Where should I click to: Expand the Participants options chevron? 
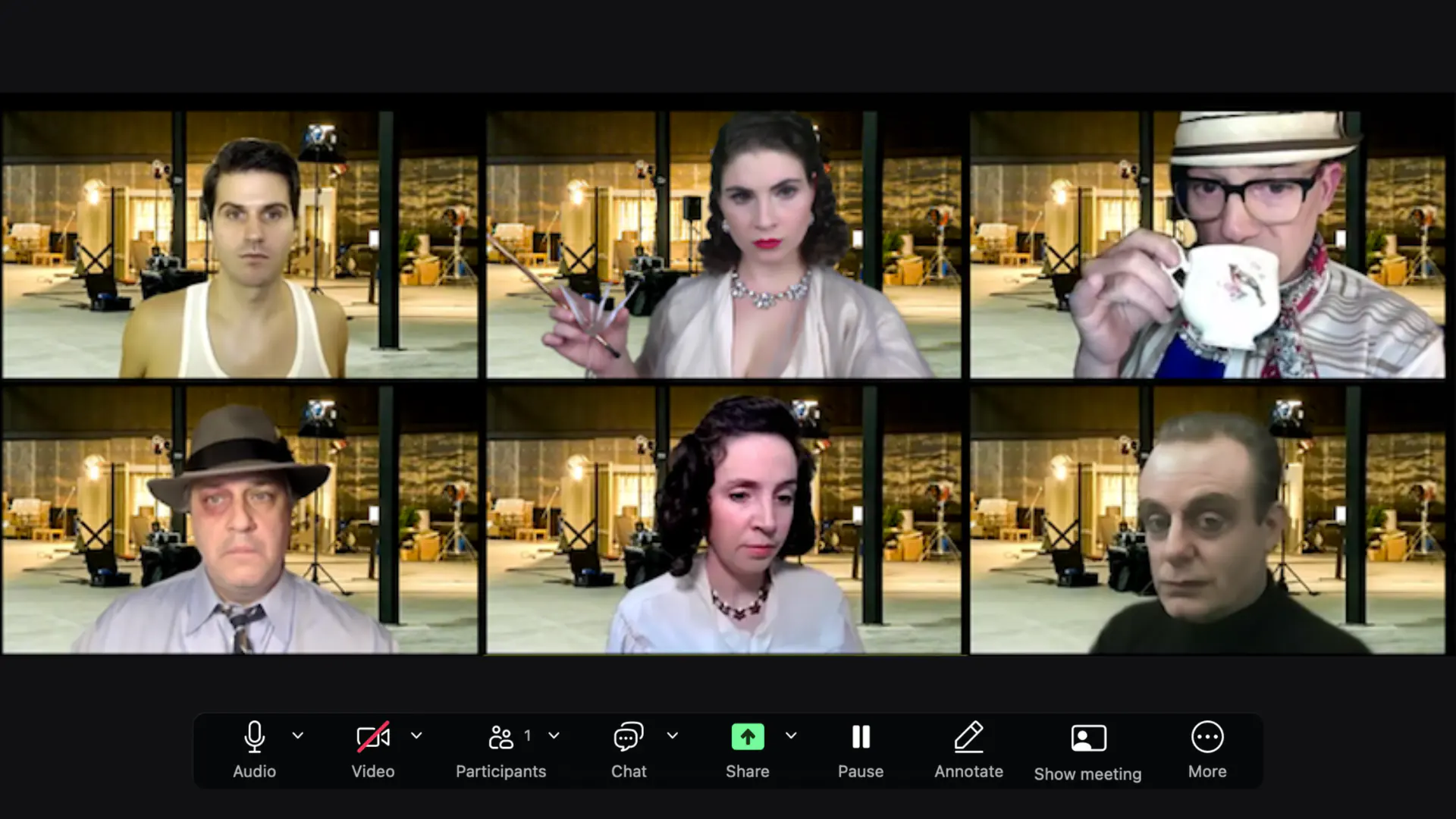point(554,735)
